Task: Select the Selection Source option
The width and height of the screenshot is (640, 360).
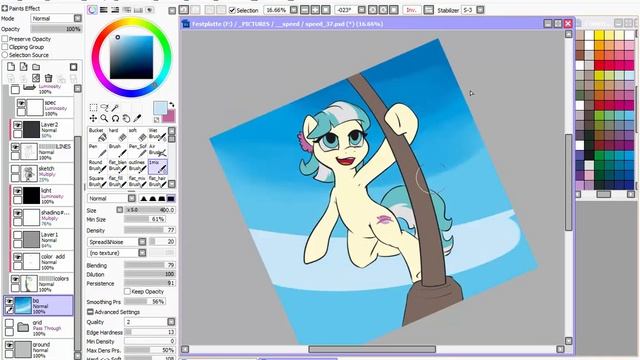Action: (x=5, y=55)
